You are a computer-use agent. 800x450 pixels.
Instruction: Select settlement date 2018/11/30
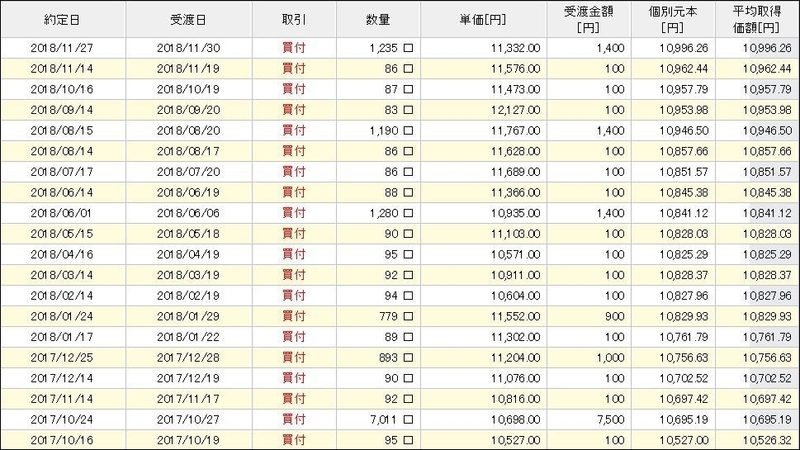pyautogui.click(x=188, y=48)
